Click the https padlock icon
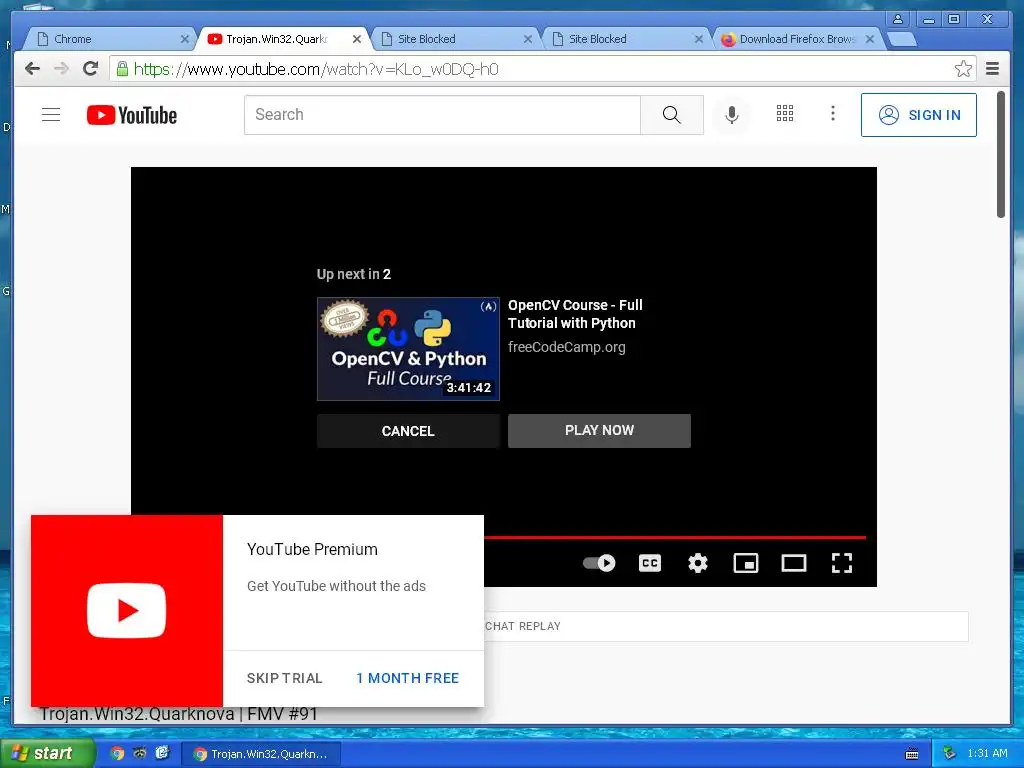 point(122,69)
